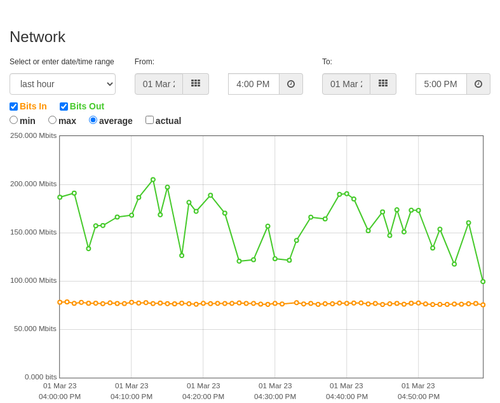Click the From time field 4:00 PM
The width and height of the screenshot is (500, 403).
[254, 84]
